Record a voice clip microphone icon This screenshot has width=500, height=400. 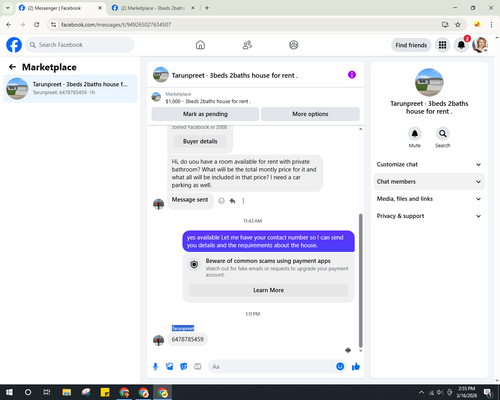tap(155, 367)
